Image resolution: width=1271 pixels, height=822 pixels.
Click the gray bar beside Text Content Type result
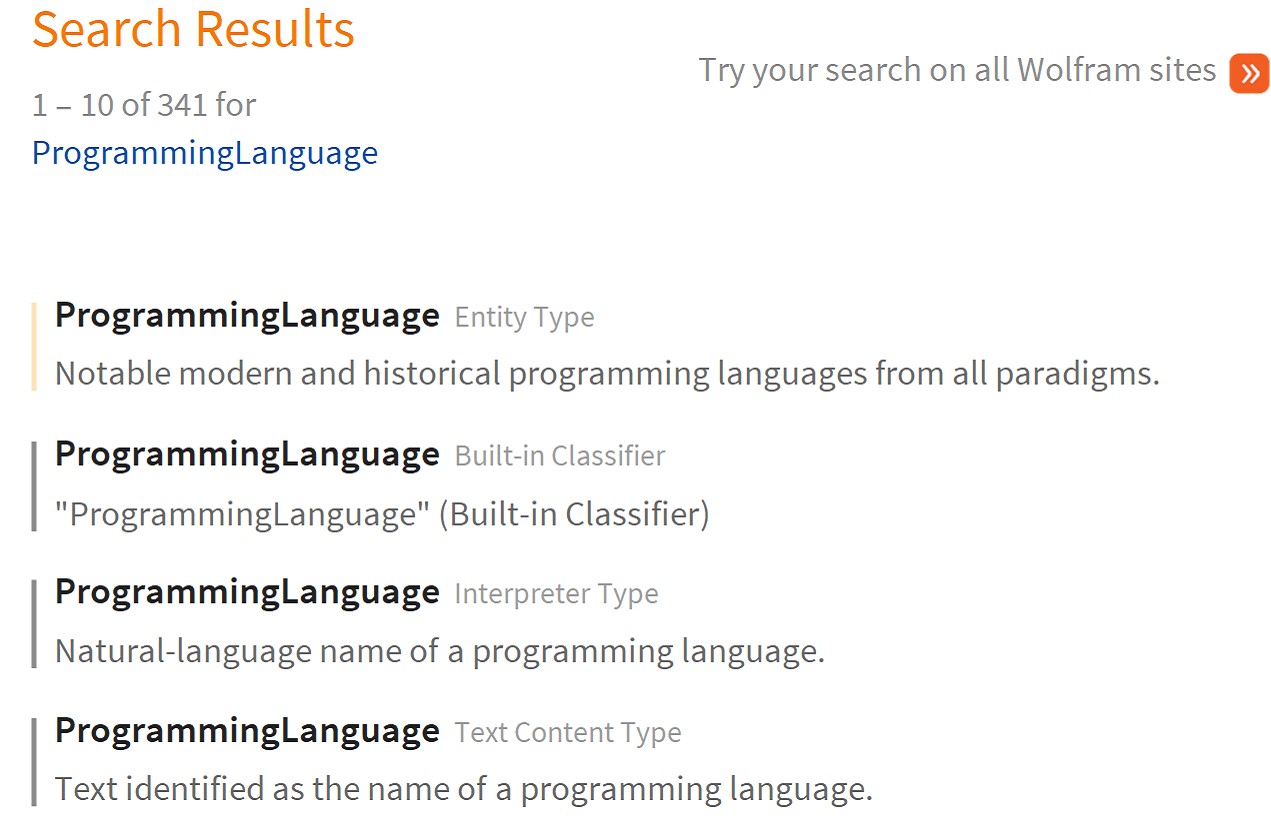click(x=34, y=762)
